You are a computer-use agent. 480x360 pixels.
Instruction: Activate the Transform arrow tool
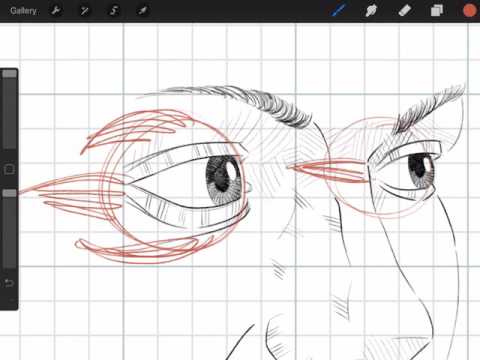(142, 11)
